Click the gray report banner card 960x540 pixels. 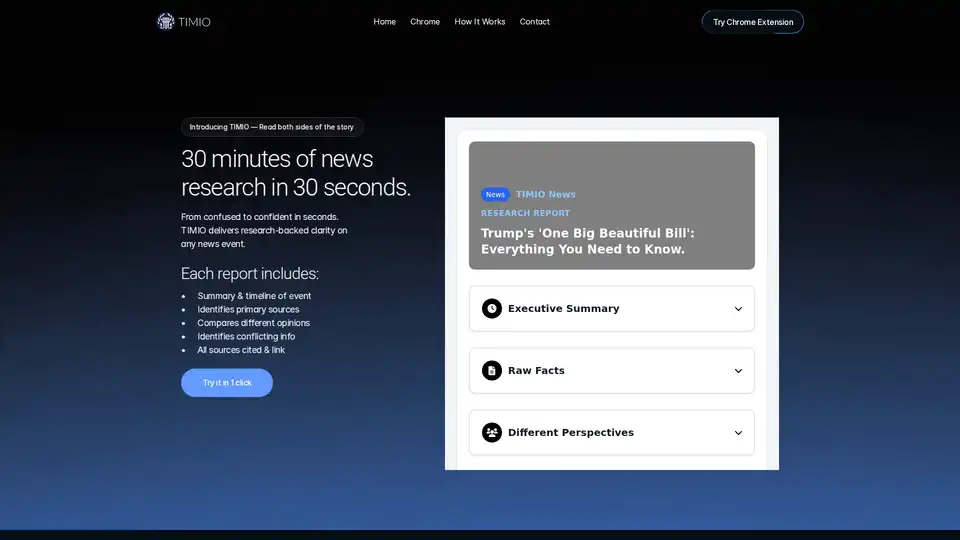[611, 164]
